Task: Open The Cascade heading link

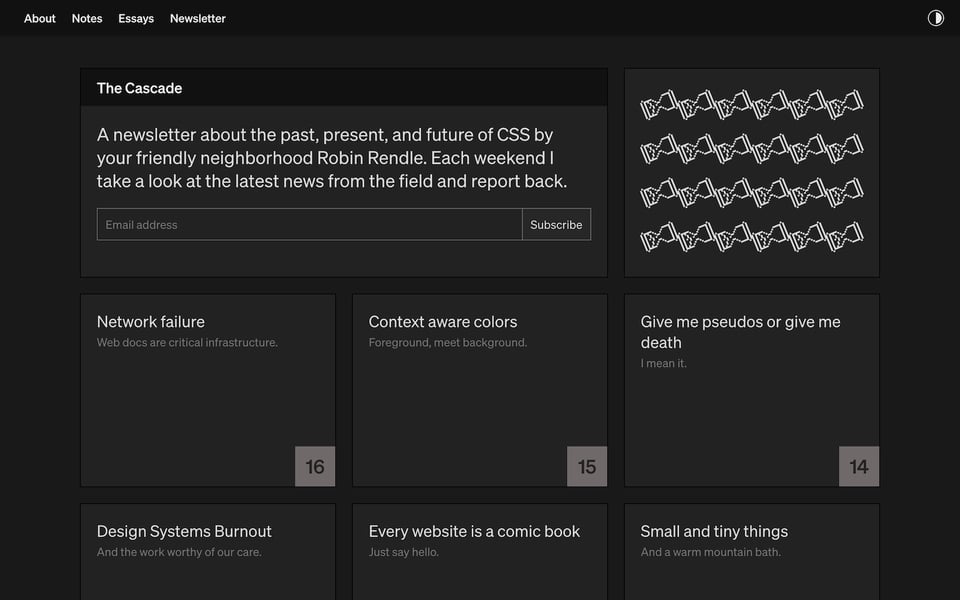Action: tap(139, 88)
